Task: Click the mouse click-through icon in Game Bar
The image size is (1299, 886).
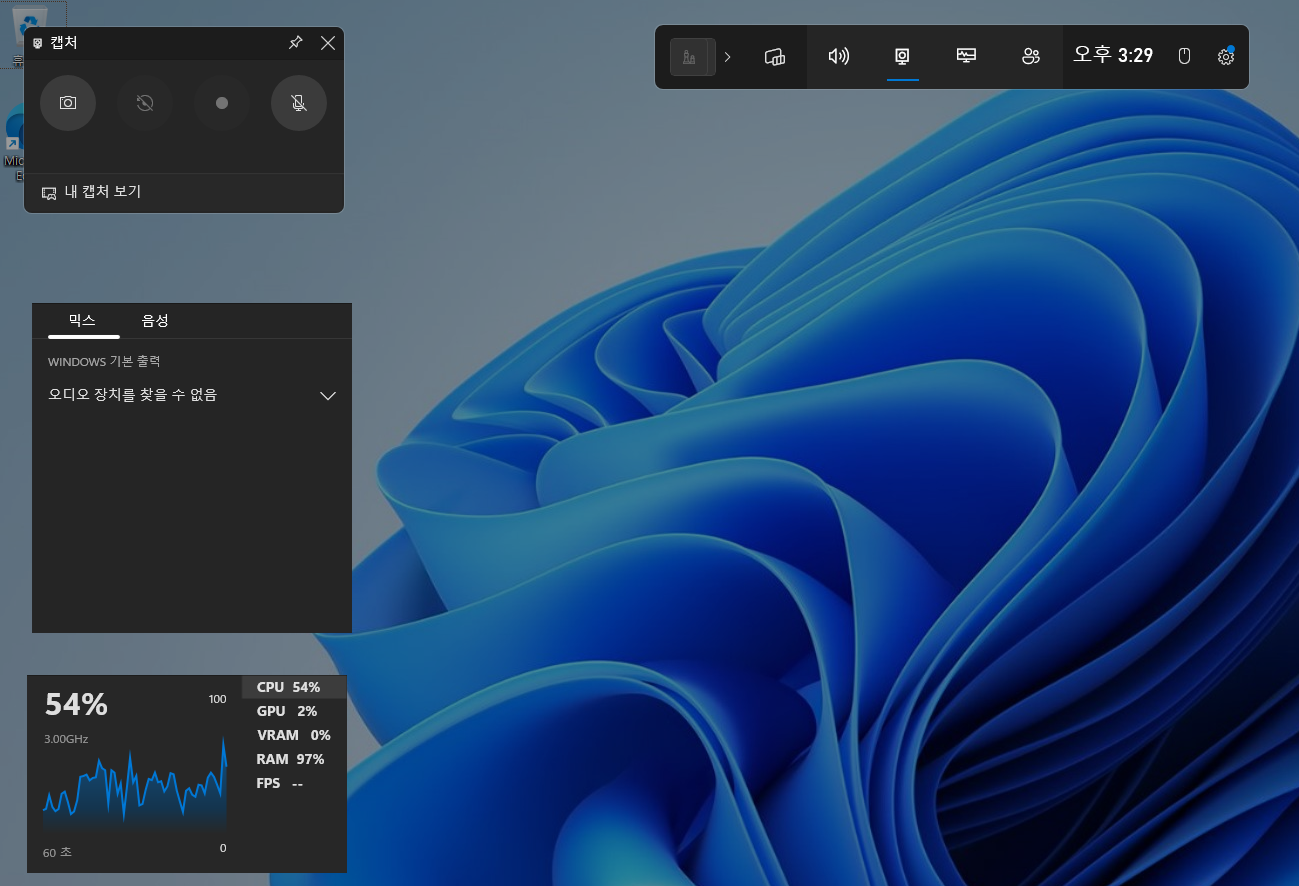Action: [1185, 57]
